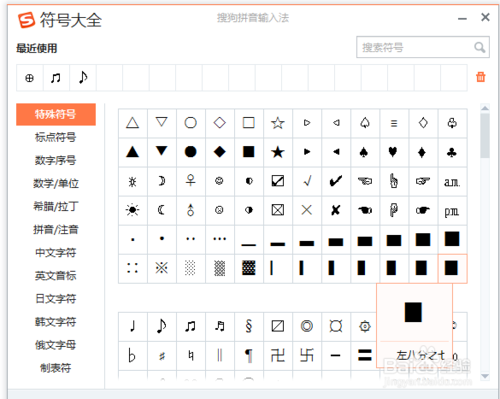Insert bold cross ✘ symbol
500x399 pixels.
coord(336,210)
